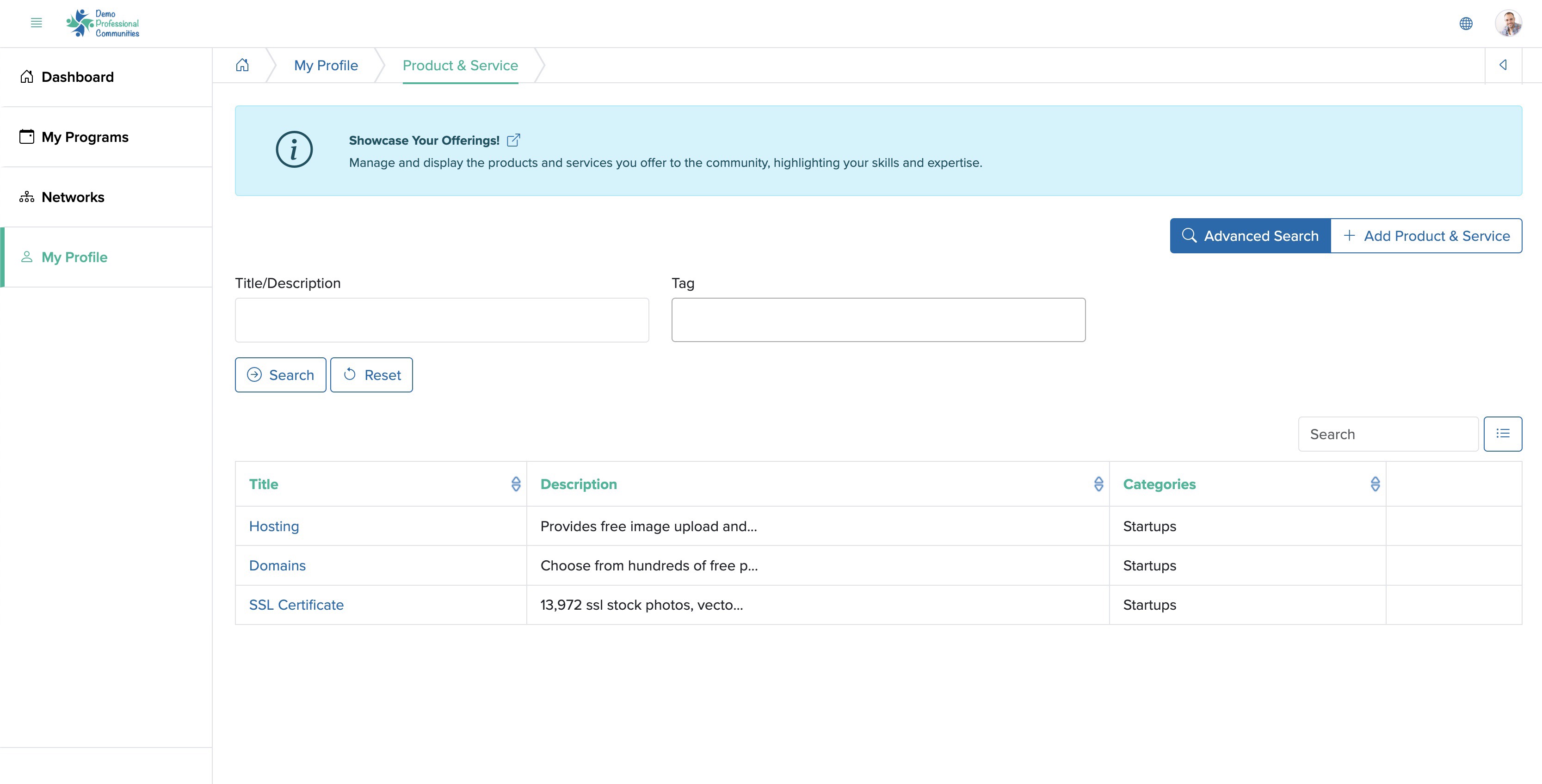Open the column list toggle button
1542x784 pixels.
click(x=1503, y=434)
